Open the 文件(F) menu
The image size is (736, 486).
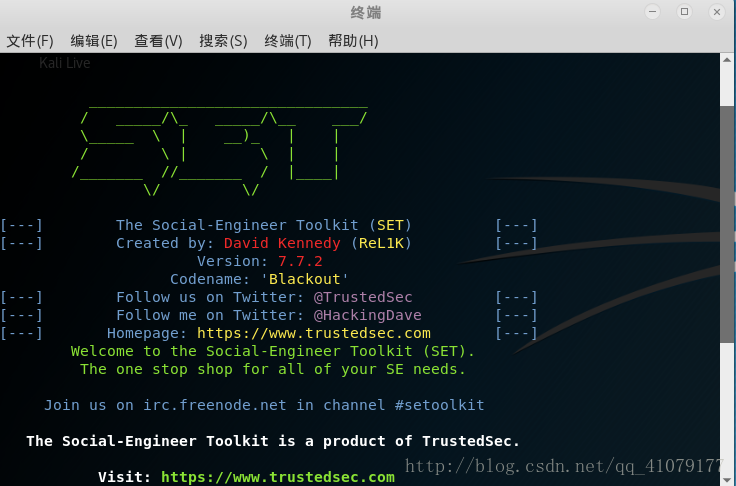(x=30, y=41)
